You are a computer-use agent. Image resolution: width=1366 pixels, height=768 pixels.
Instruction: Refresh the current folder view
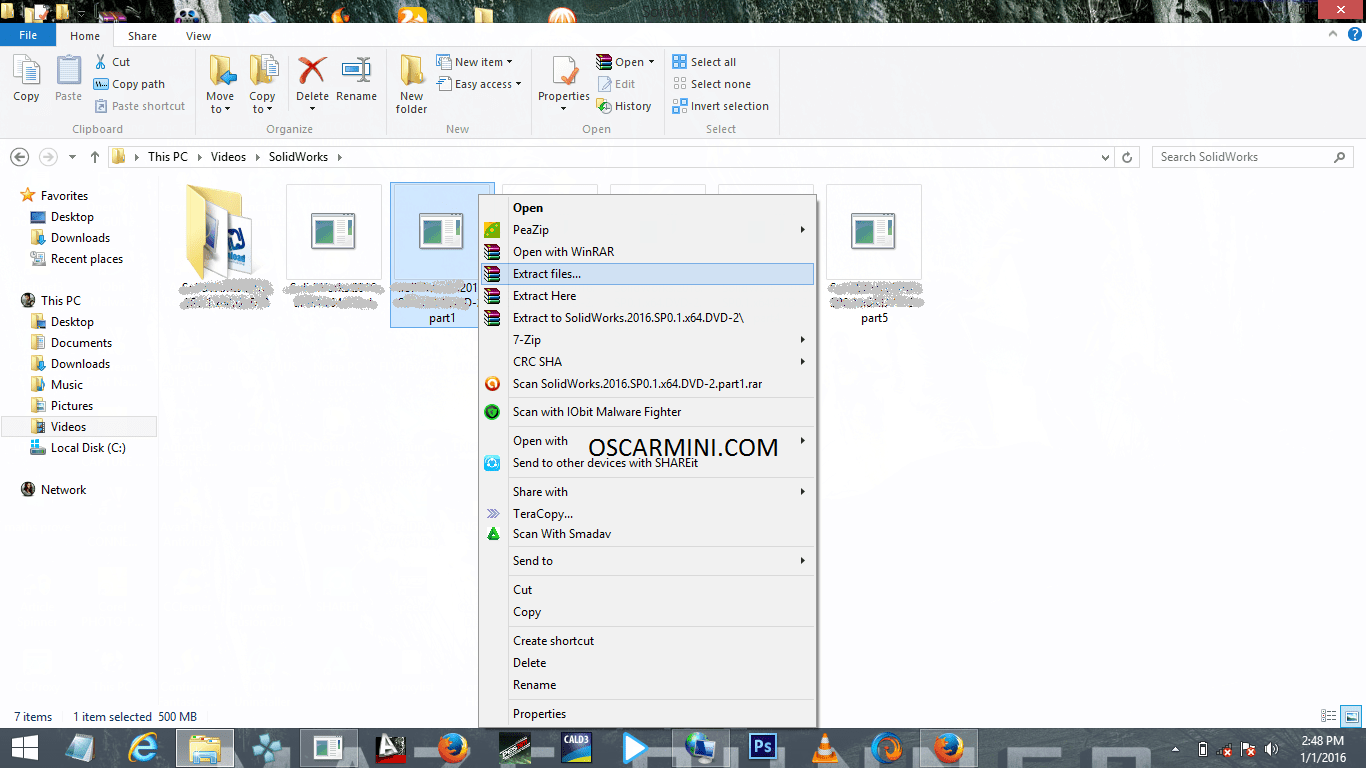(1128, 157)
